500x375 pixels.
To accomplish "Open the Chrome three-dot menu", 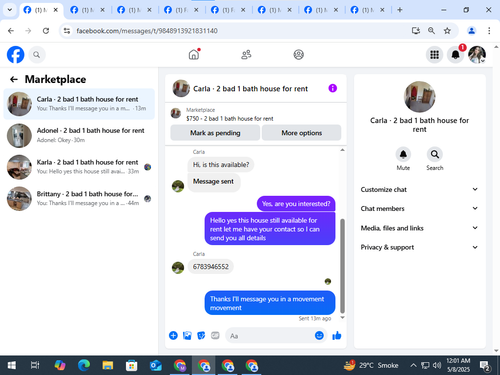I will tap(489, 31).
